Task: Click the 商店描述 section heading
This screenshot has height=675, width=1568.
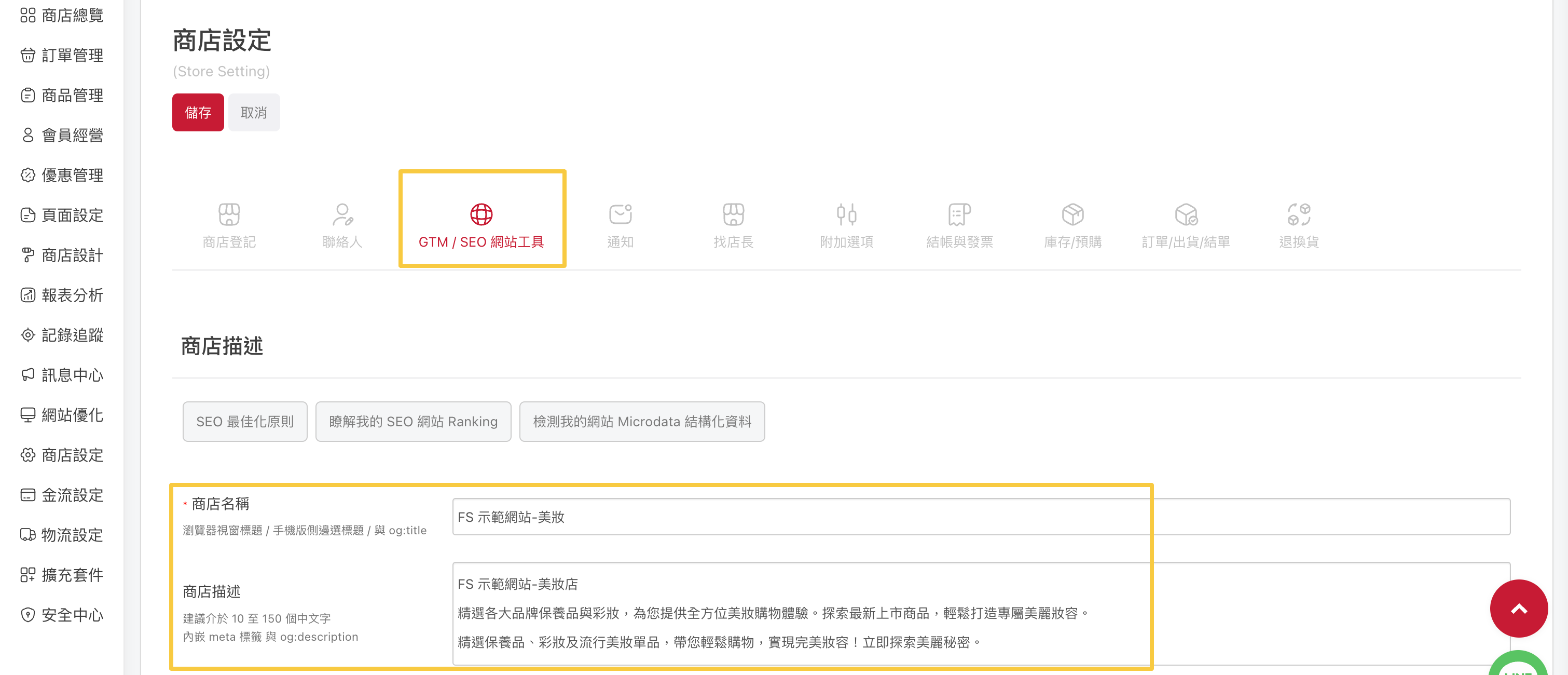Action: [222, 346]
